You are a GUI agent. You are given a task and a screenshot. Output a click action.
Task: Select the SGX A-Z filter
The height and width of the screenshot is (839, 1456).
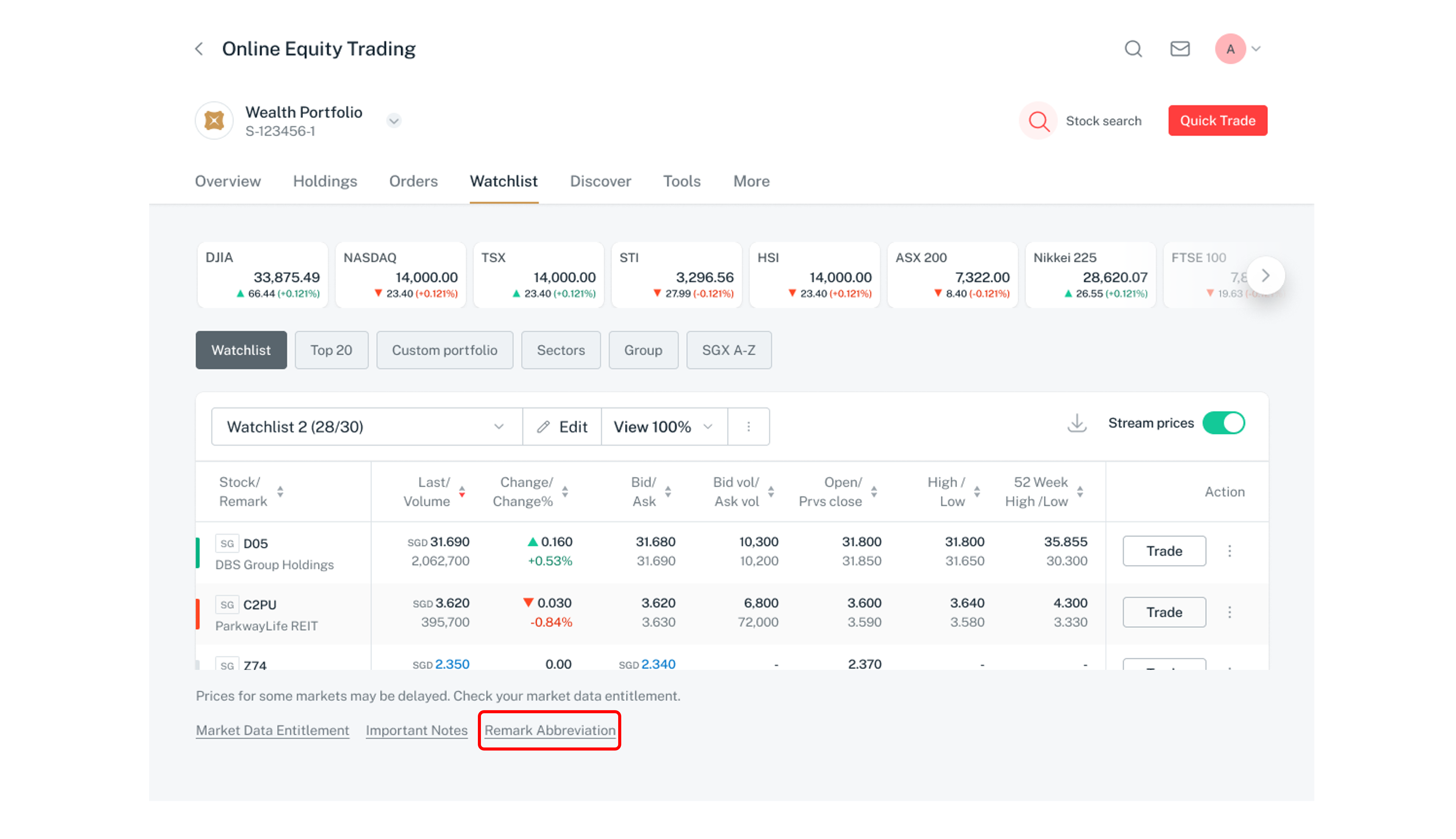729,350
